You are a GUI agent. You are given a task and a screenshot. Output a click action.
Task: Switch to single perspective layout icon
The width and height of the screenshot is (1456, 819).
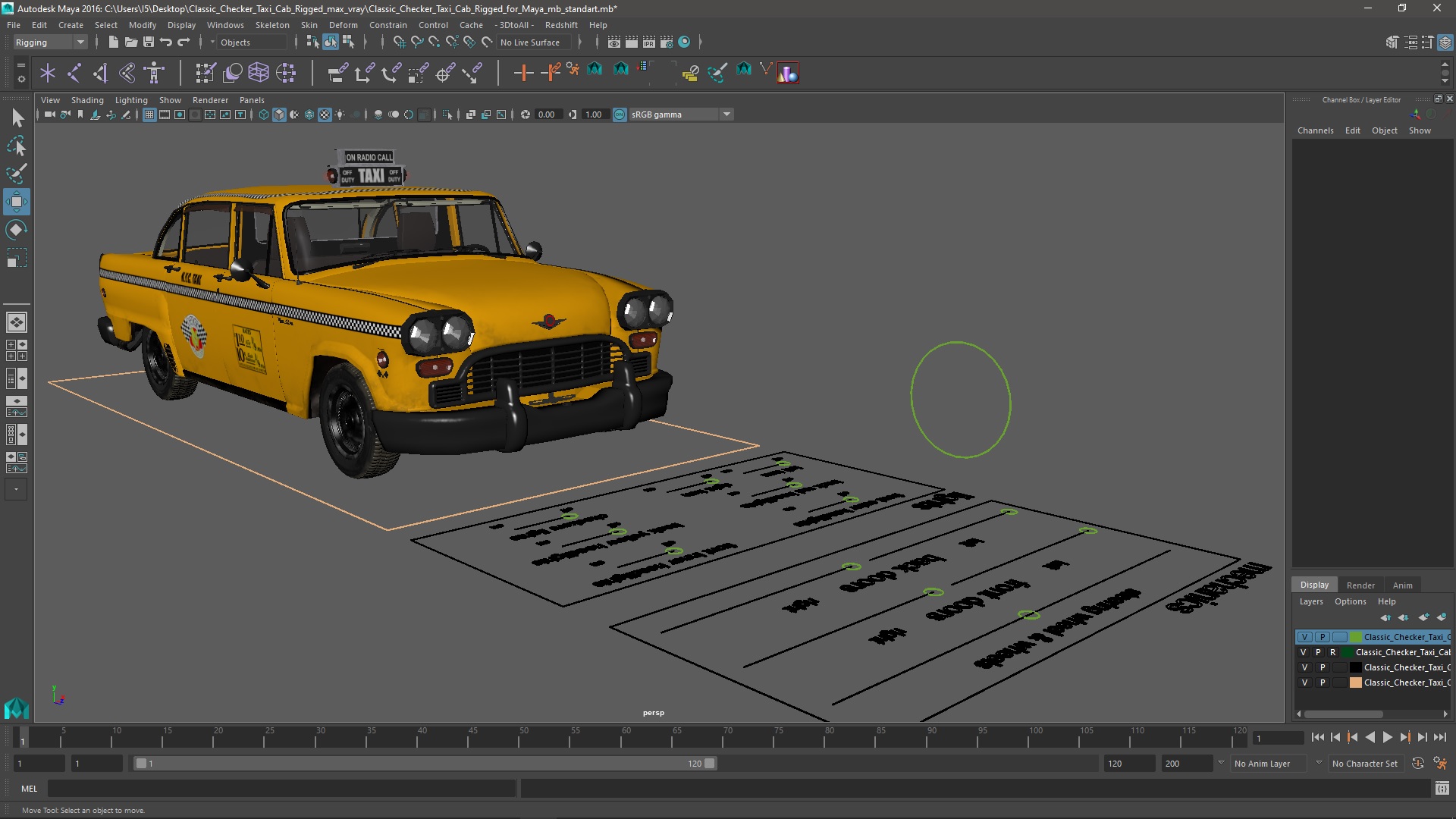tap(17, 322)
